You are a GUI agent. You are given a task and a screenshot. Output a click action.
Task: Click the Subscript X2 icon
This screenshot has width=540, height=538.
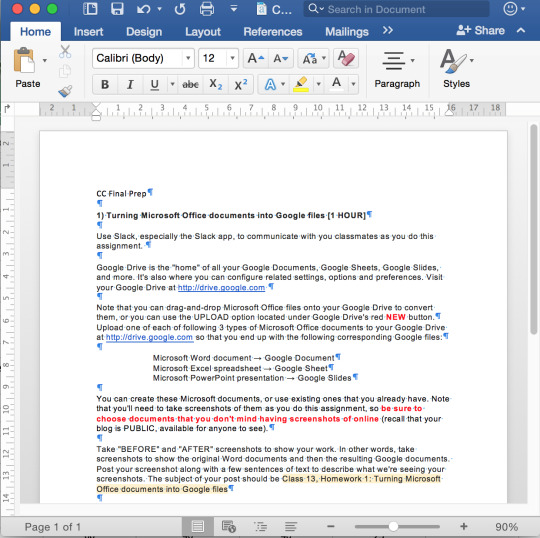(216, 84)
